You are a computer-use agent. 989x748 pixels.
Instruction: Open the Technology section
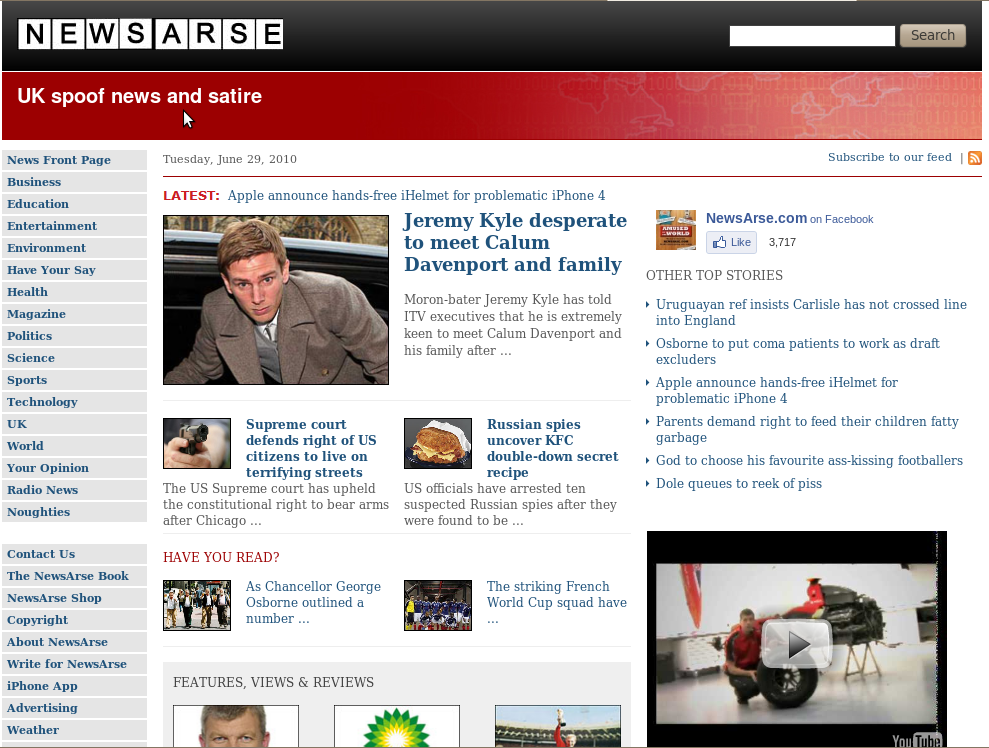pos(74,402)
